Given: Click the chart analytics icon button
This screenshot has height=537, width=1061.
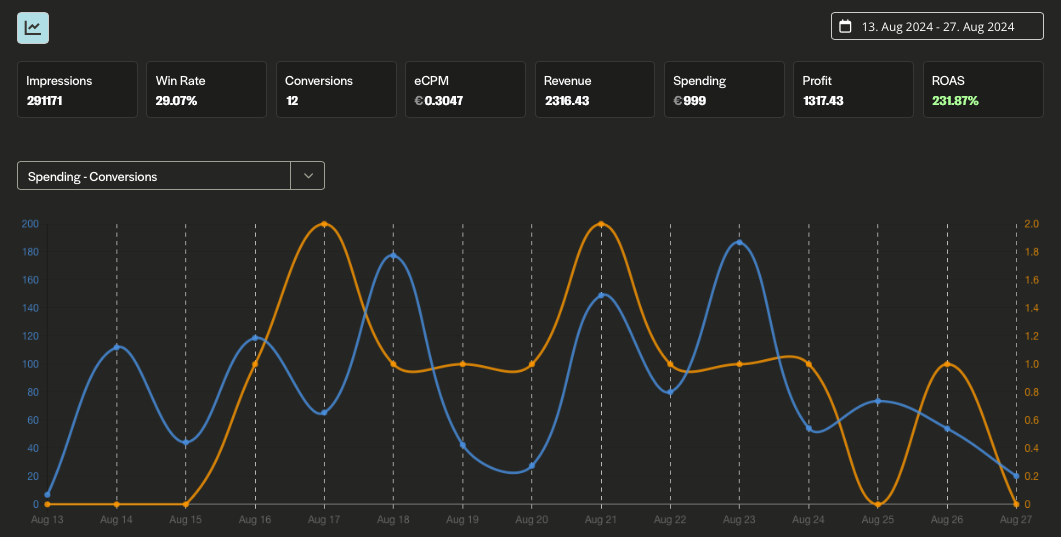Looking at the screenshot, I should 33,28.
